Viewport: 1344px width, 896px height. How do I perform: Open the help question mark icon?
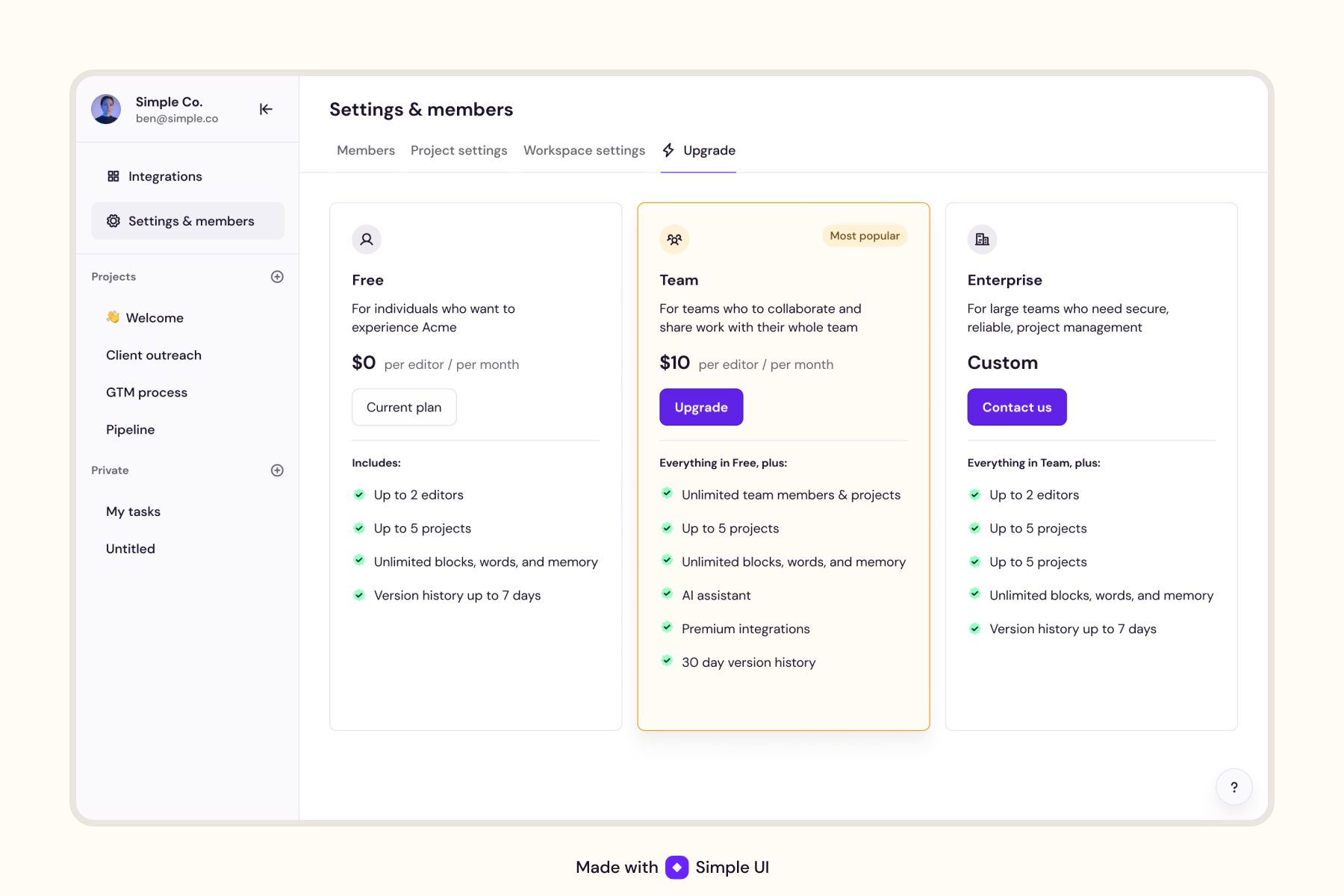point(1233,786)
